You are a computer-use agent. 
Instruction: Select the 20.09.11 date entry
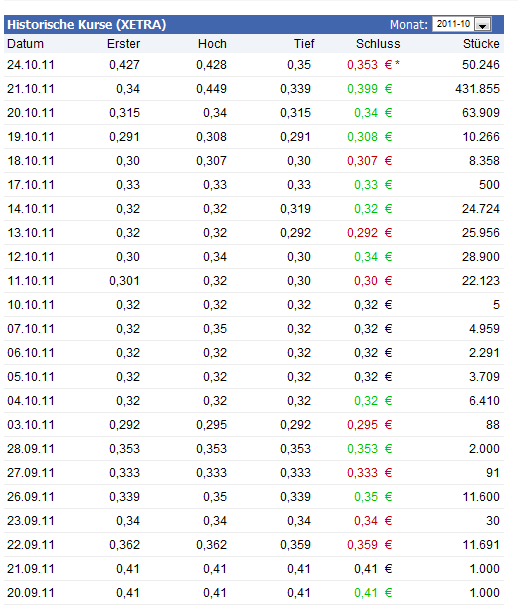[x=31, y=593]
